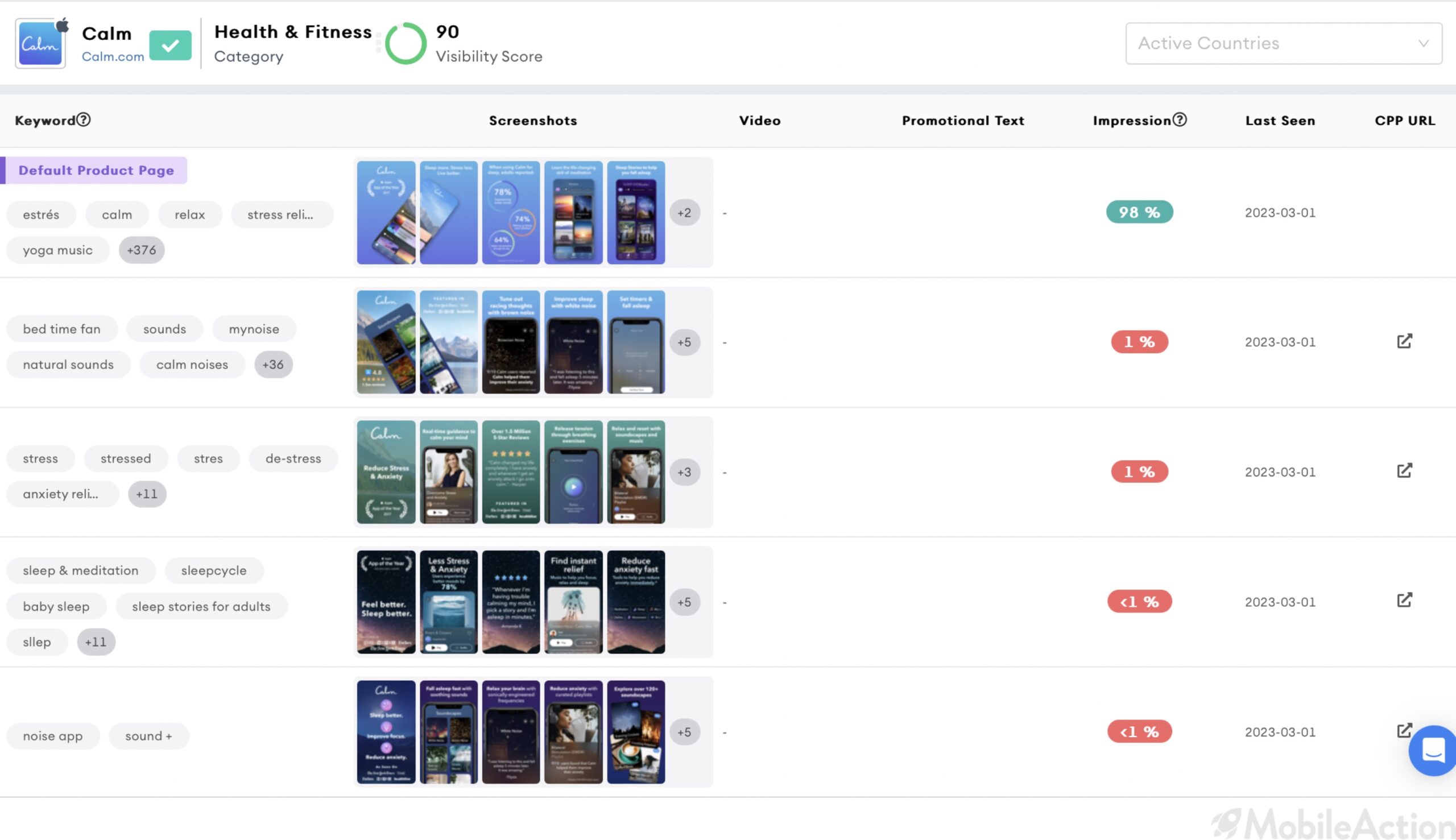This screenshot has width=1456, height=840.
Task: Click the <1 % impression badge in noise app row
Action: (x=1139, y=731)
